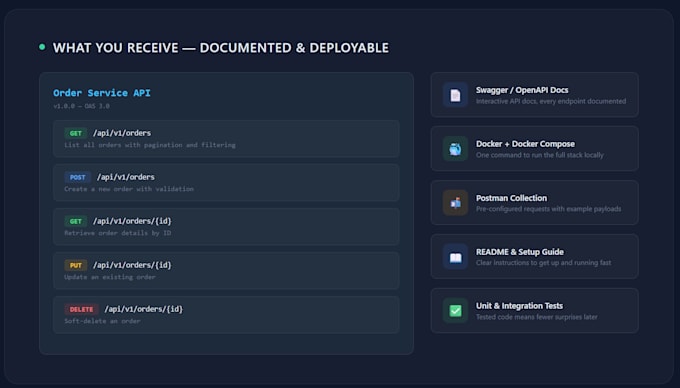Click the /api/v1/orders/{id} path in DELETE row
The height and width of the screenshot is (388, 680).
tap(144, 309)
